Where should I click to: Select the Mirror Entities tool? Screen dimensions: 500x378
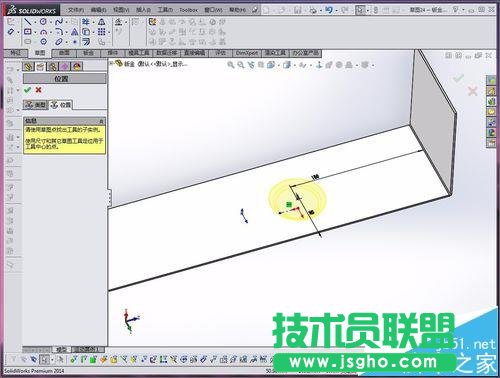[x=102, y=22]
